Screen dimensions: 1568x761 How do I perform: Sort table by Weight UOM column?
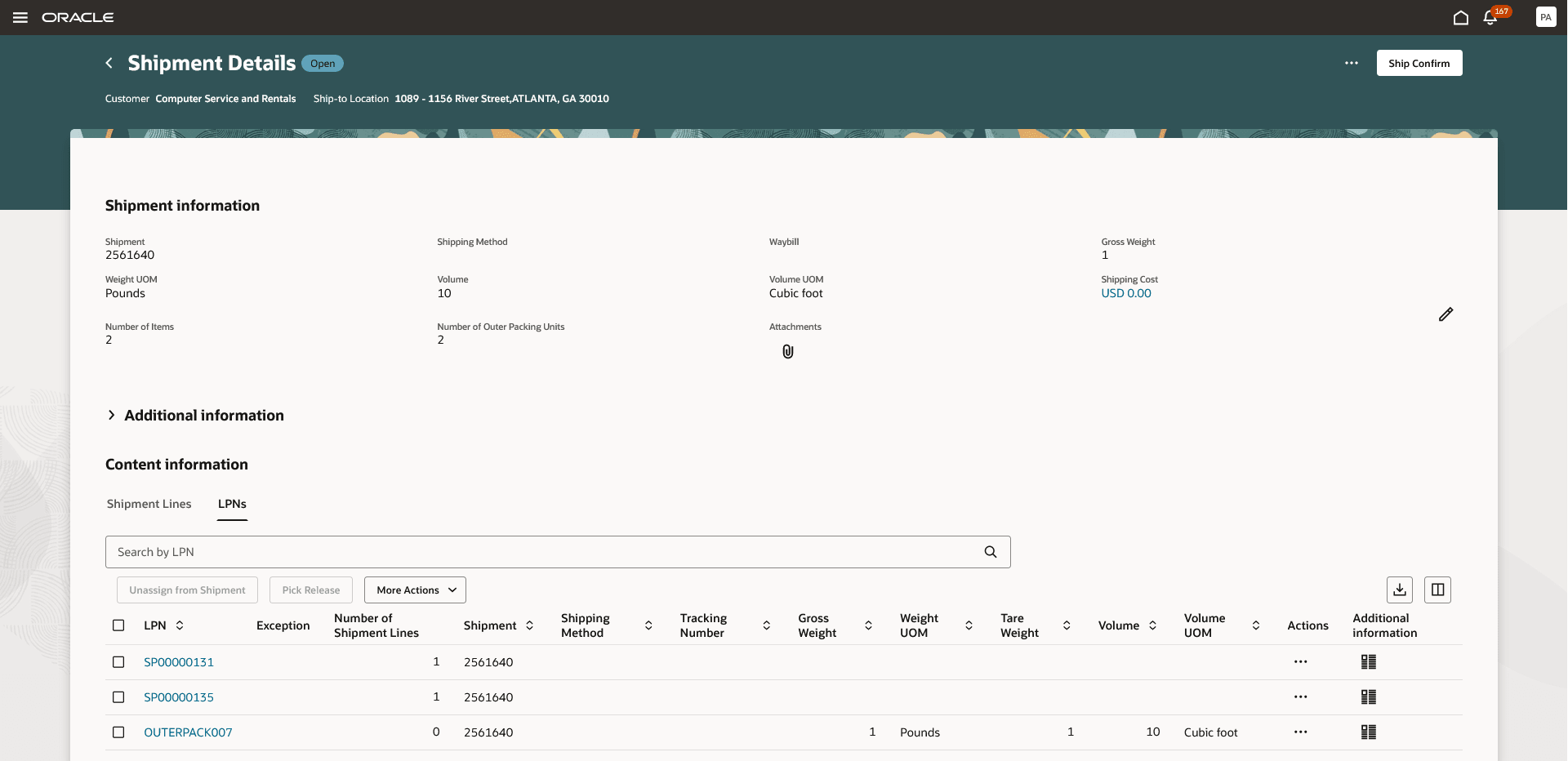coord(969,625)
